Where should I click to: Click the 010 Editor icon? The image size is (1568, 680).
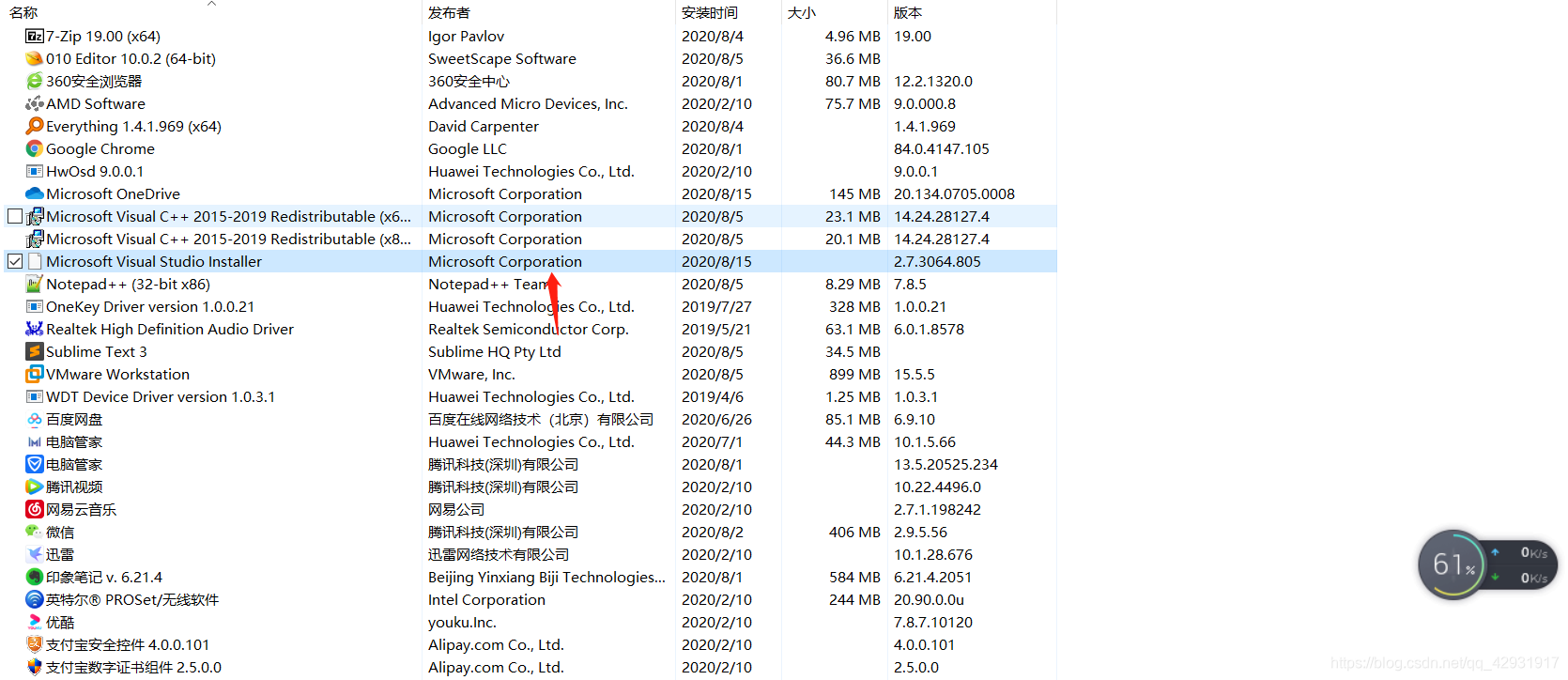click(35, 58)
